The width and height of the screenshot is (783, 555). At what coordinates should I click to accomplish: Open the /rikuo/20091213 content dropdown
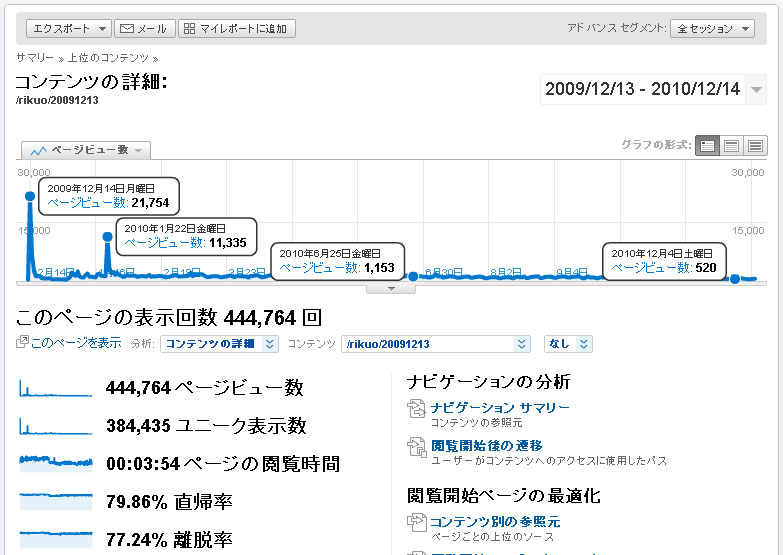(435, 344)
